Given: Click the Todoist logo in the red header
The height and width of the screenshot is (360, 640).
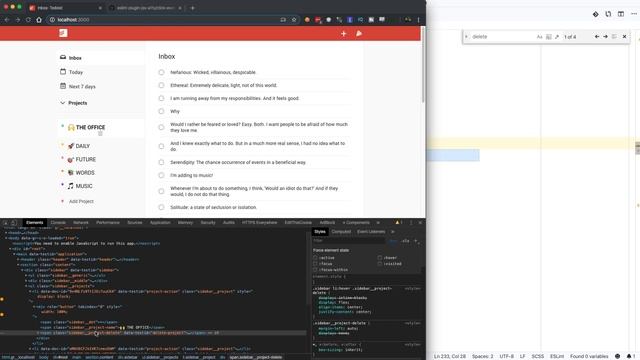Looking at the screenshot, I should coord(63,33).
